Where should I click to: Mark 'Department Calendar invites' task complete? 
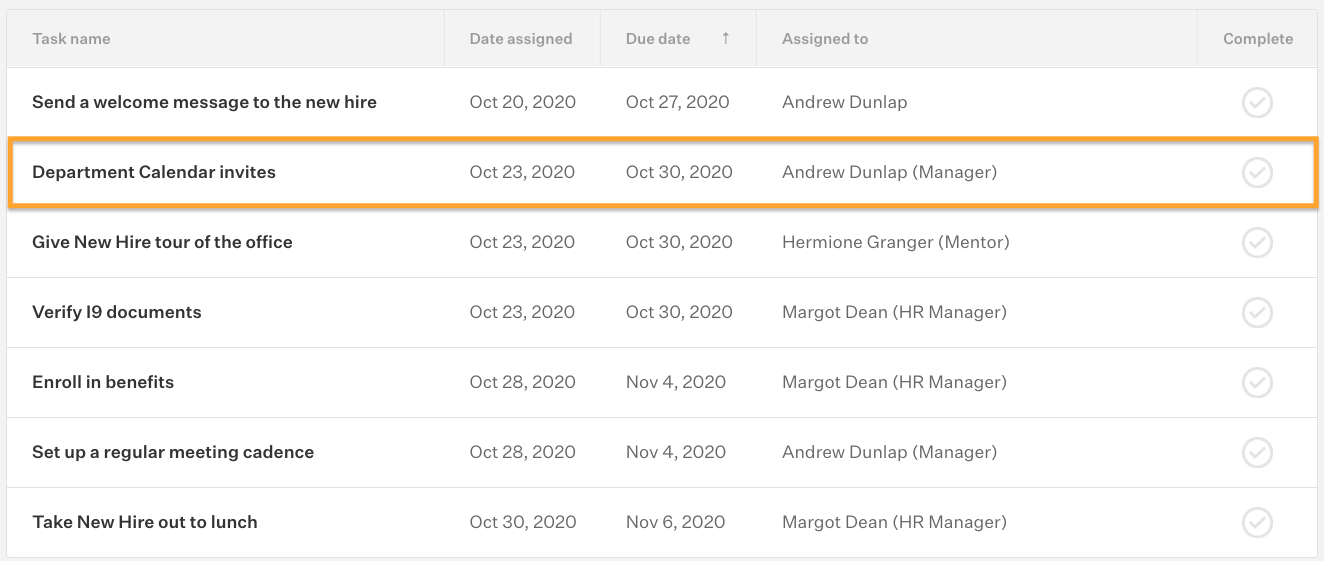(x=1257, y=172)
